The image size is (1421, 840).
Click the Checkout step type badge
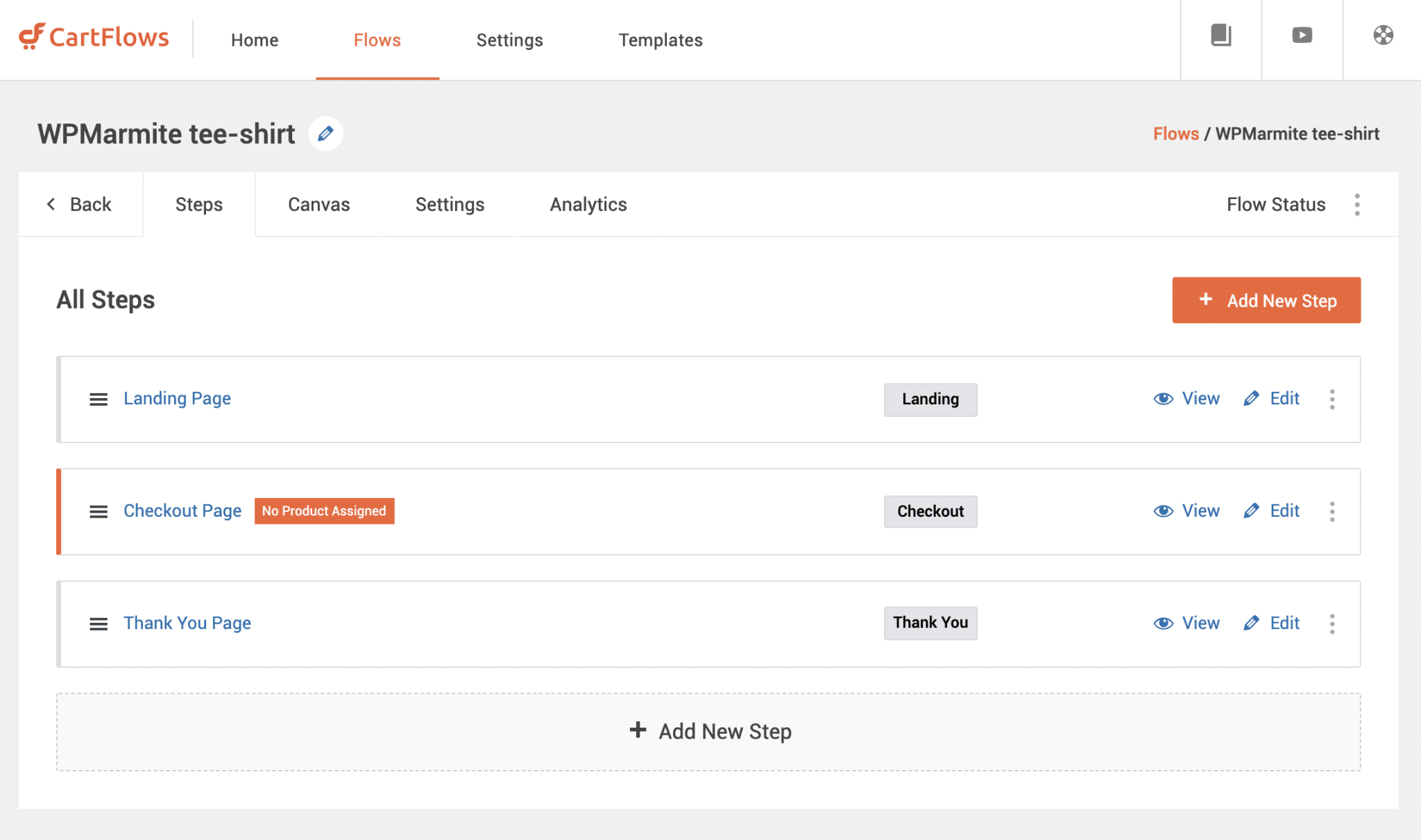tap(930, 512)
